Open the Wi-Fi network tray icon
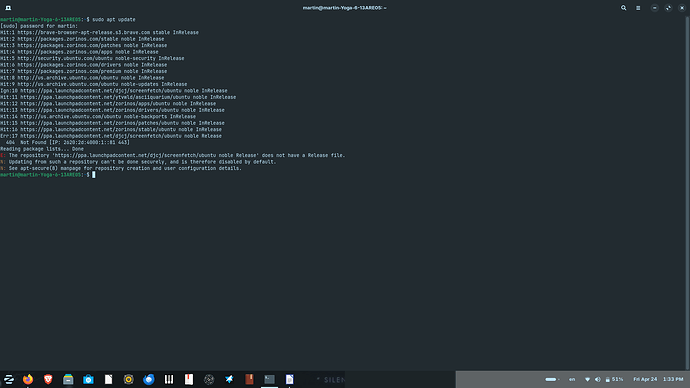690x388 pixels. pyautogui.click(x=587, y=379)
